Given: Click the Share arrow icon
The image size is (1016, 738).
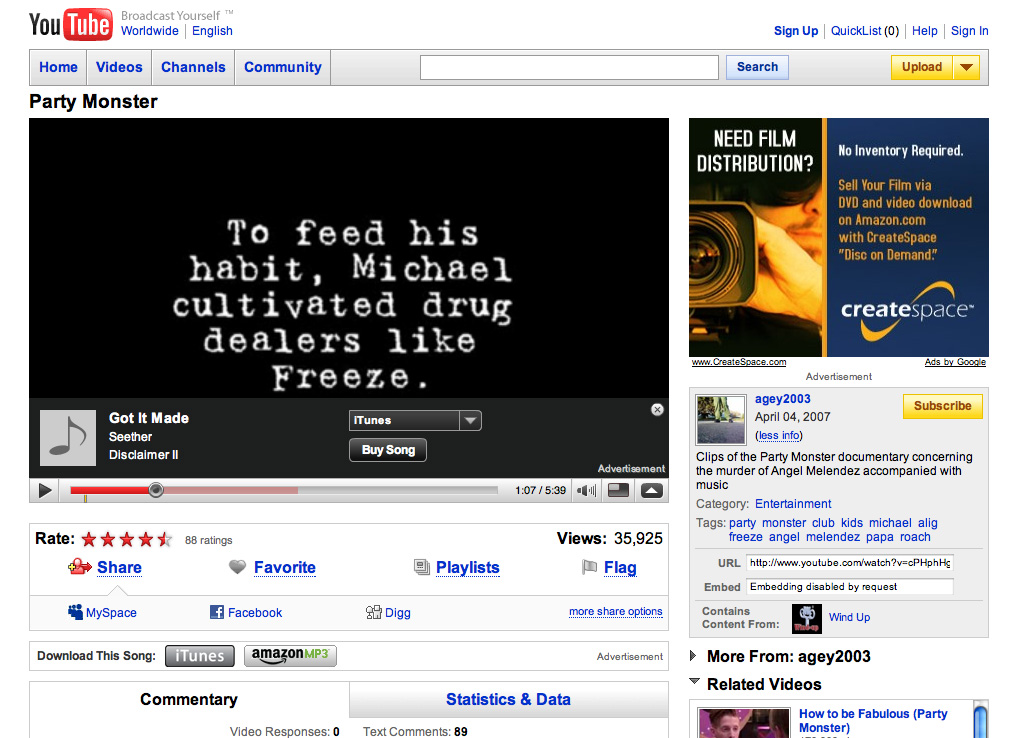Looking at the screenshot, I should [80, 567].
